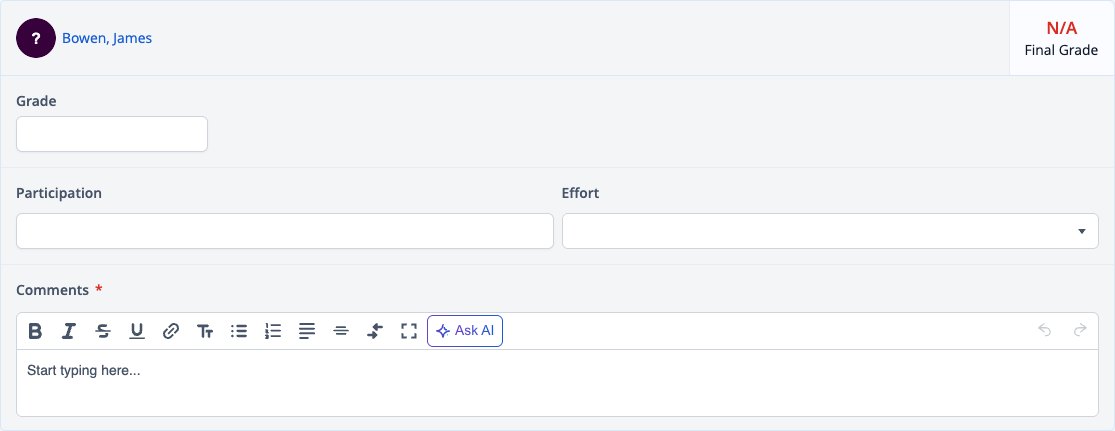Insert a hyperlink in the comment
The image size is (1115, 431).
point(171,331)
